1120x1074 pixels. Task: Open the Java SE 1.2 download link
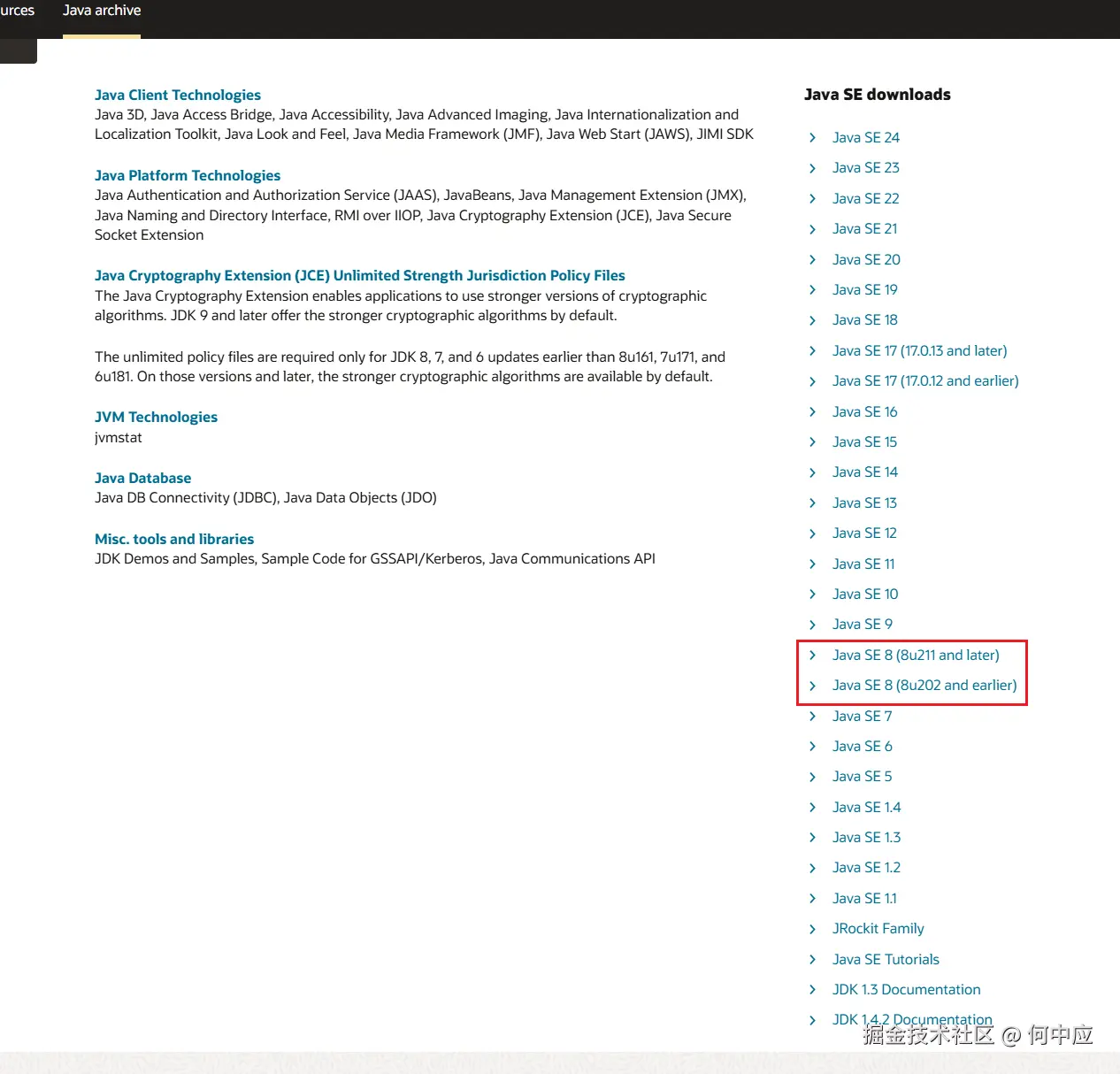(x=867, y=867)
